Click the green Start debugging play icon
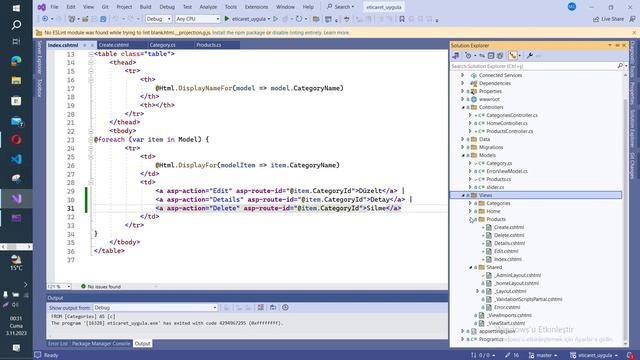Image resolution: width=640 pixels, height=360 pixels. [227, 19]
